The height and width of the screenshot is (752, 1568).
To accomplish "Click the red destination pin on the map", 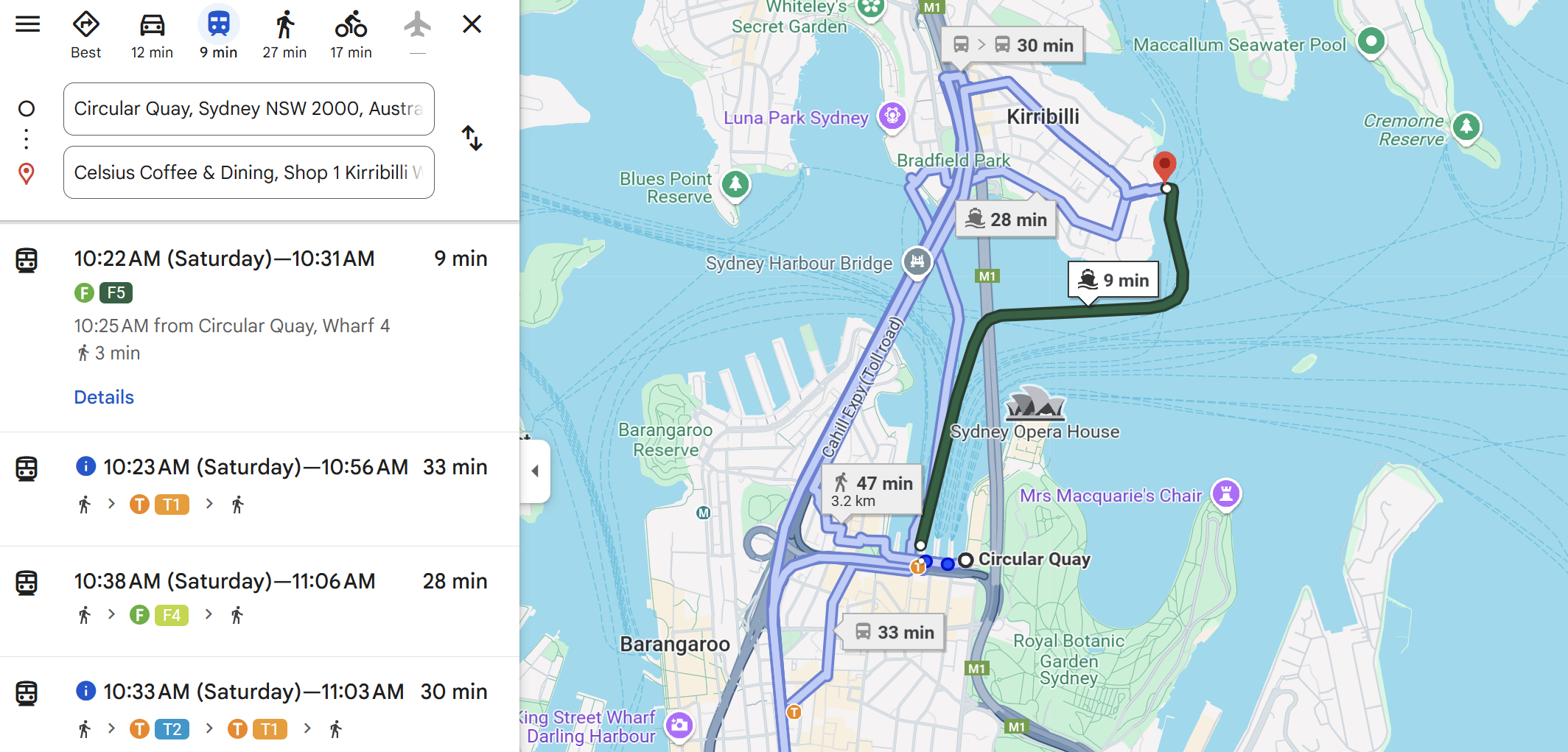I will pos(1164,166).
